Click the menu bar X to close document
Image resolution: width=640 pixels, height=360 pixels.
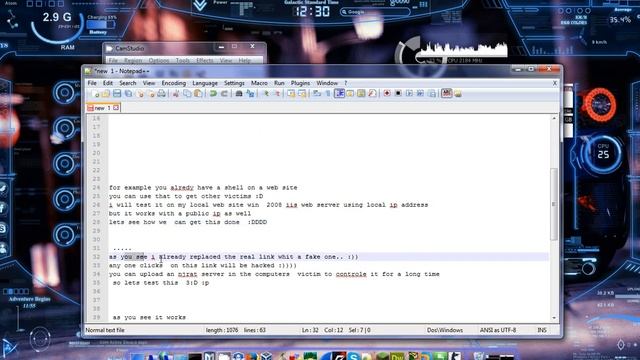click(554, 83)
